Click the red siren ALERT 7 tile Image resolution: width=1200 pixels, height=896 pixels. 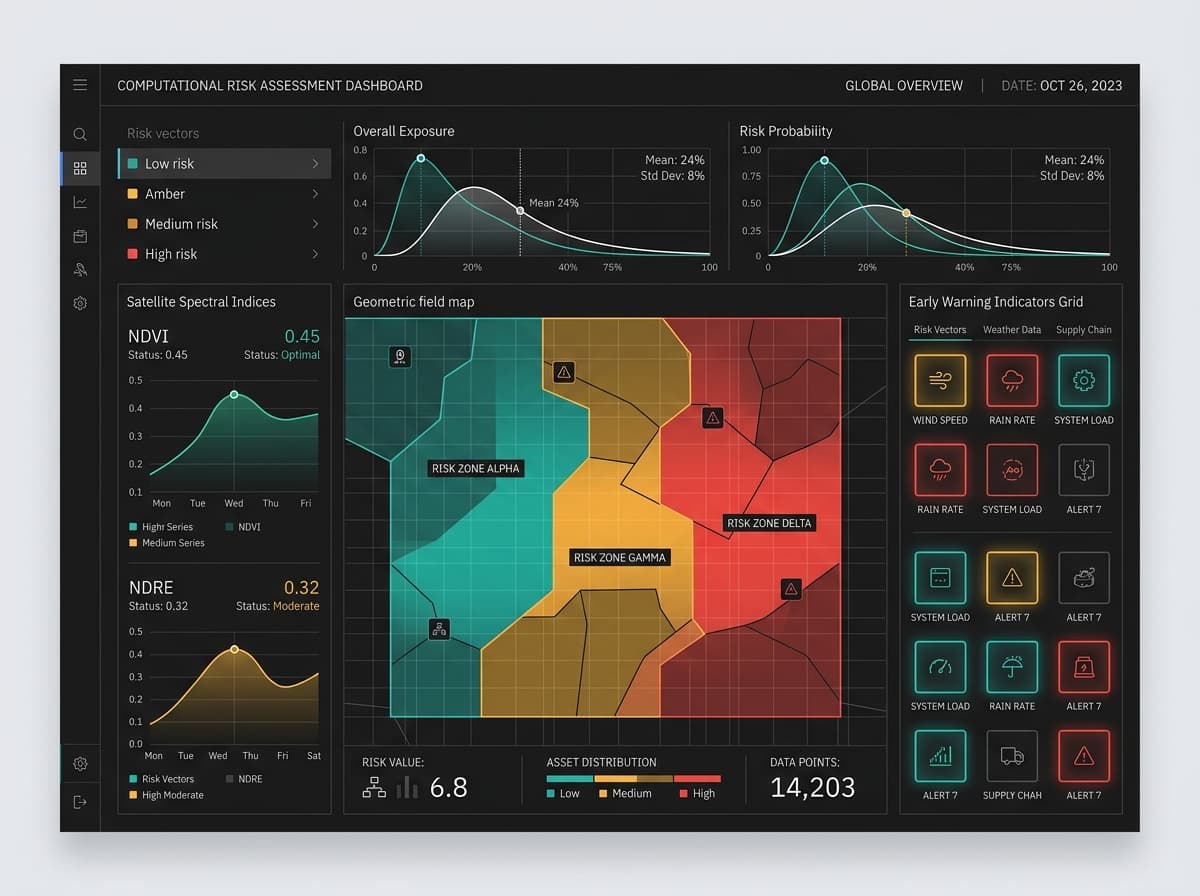1084,667
